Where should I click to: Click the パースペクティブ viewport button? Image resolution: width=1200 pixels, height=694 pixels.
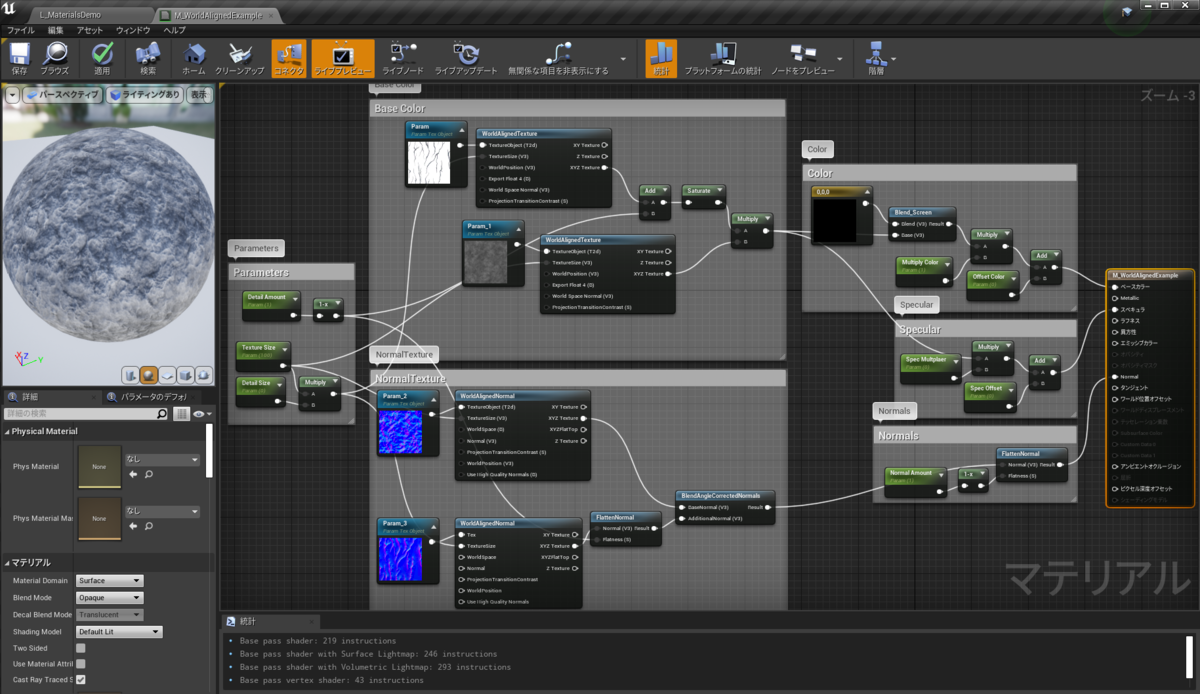pos(63,95)
